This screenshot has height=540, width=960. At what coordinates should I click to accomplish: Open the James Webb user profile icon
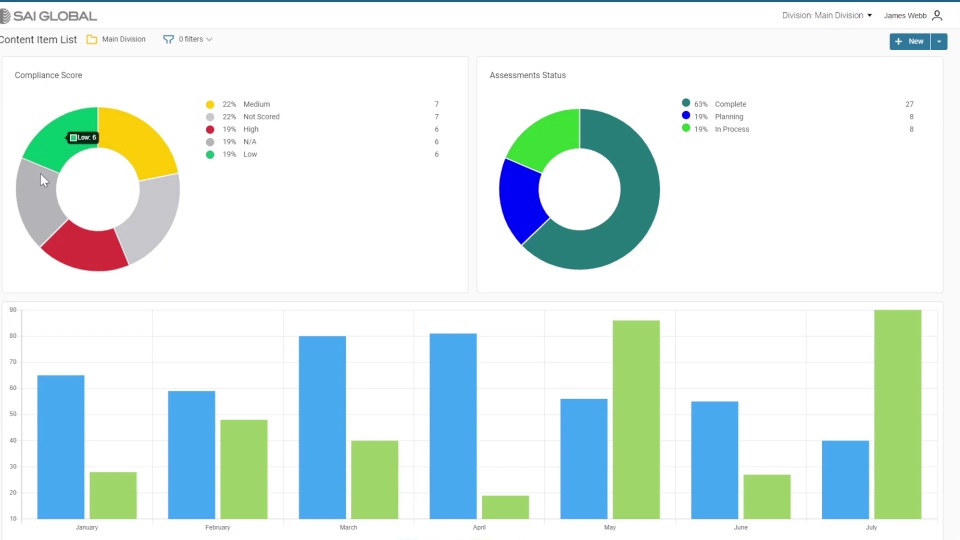click(x=937, y=15)
